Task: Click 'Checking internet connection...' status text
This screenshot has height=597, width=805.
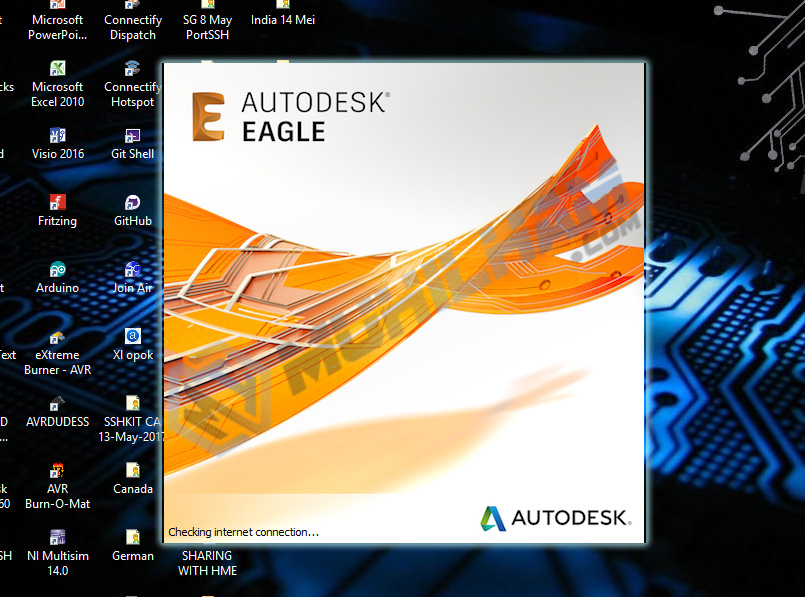Action: [x=243, y=532]
